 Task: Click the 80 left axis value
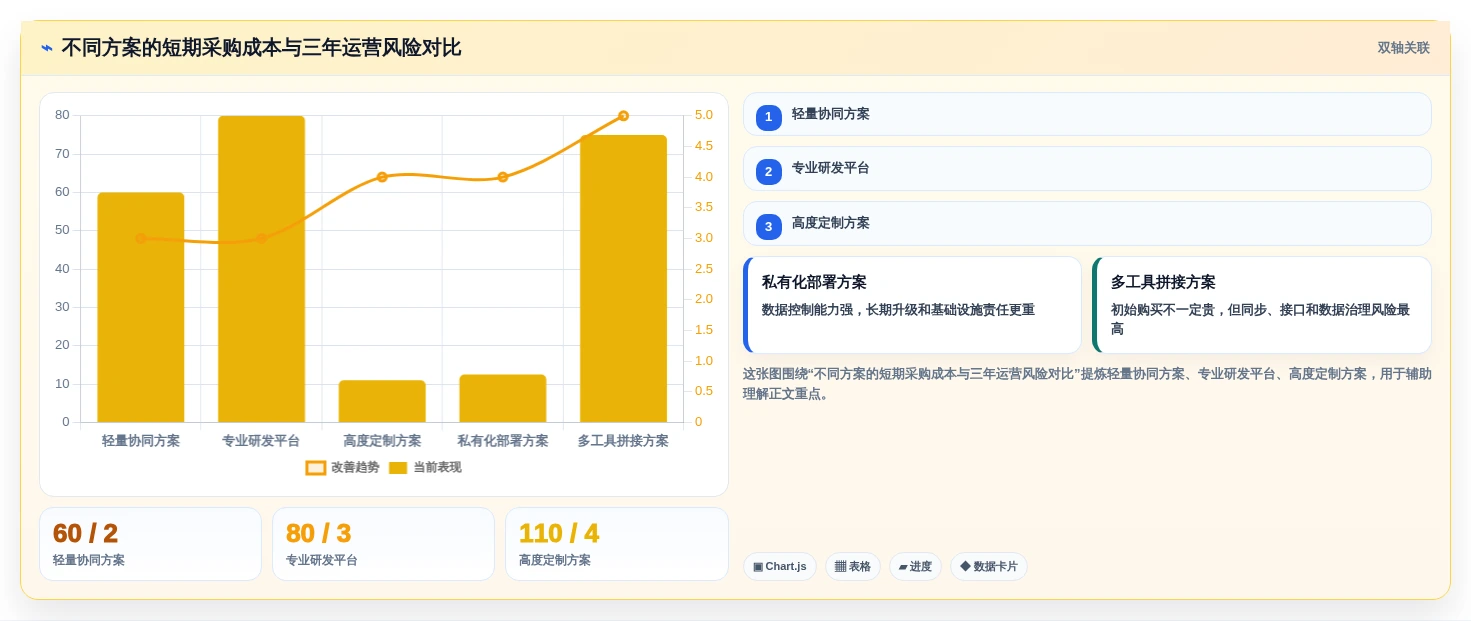click(x=62, y=115)
